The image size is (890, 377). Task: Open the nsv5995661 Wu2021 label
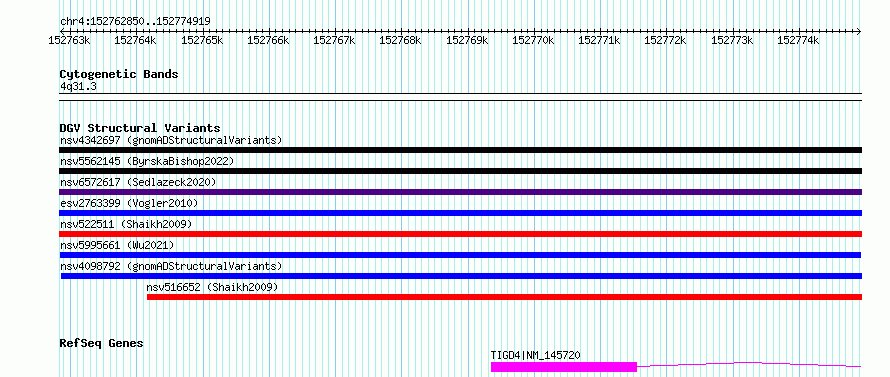[117, 245]
